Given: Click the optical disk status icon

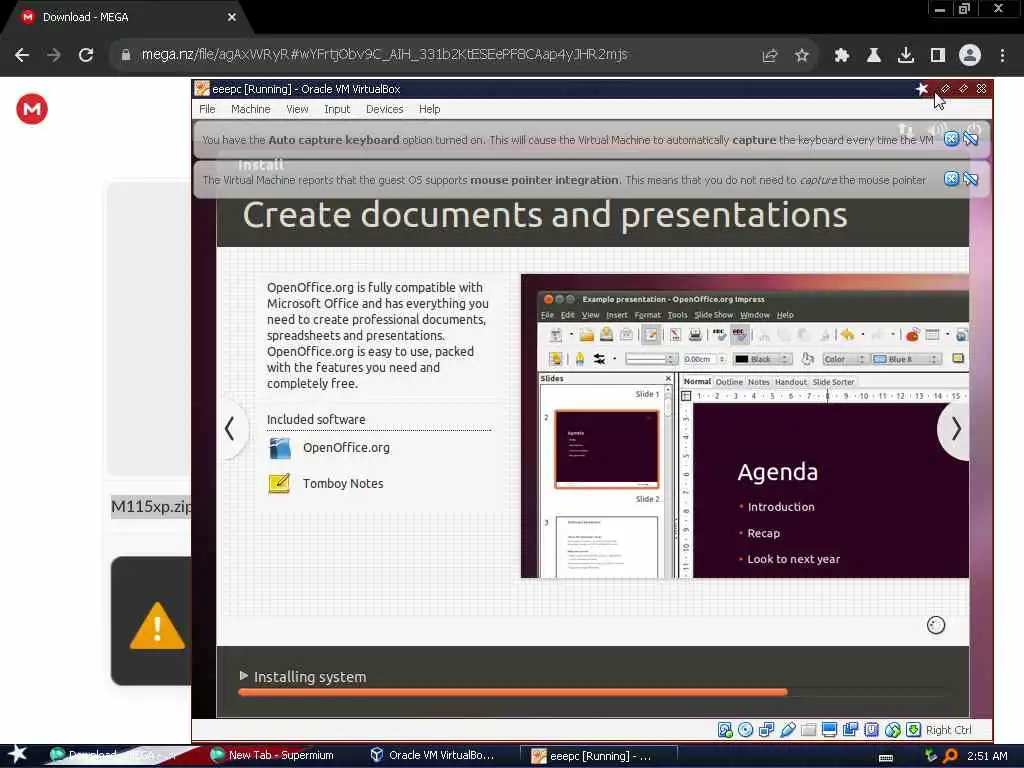Looking at the screenshot, I should [x=746, y=730].
